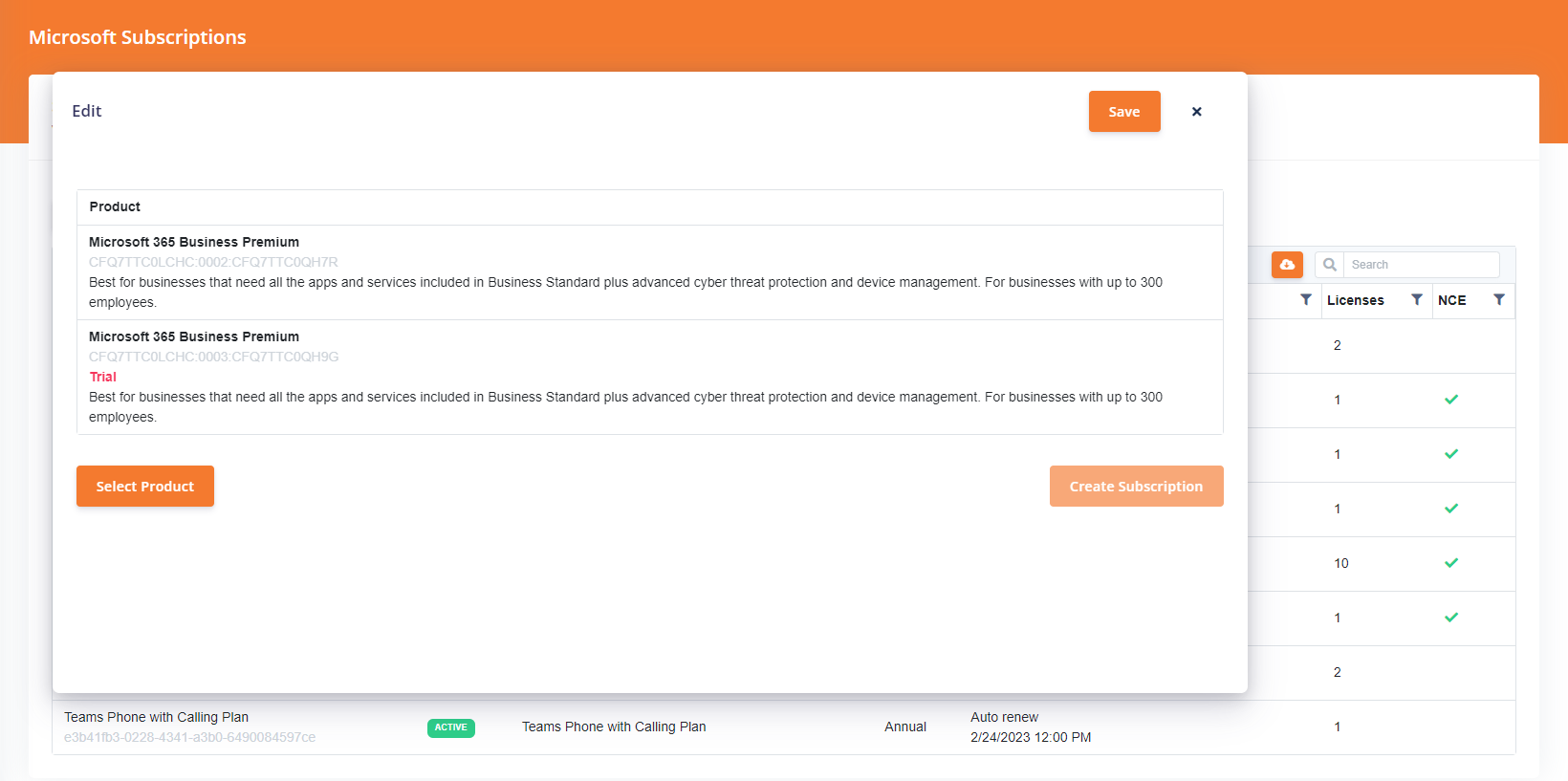The width and height of the screenshot is (1568, 781).
Task: Open the NCE column filter
Action: [x=1499, y=300]
